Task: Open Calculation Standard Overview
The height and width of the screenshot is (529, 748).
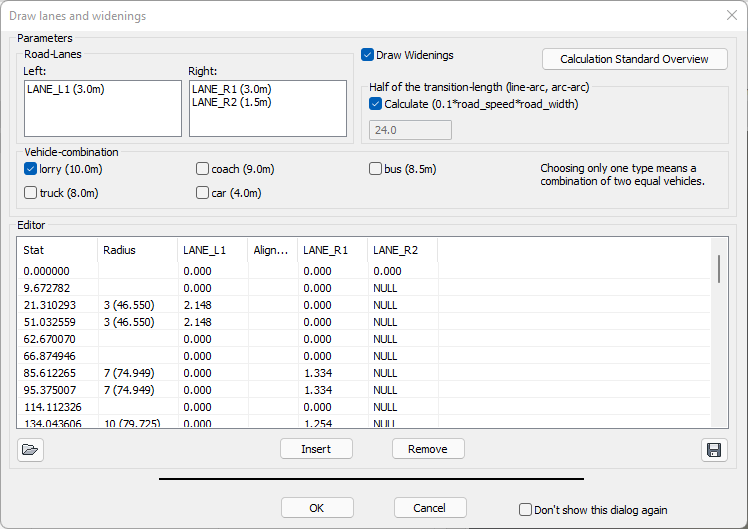Action: [635, 59]
